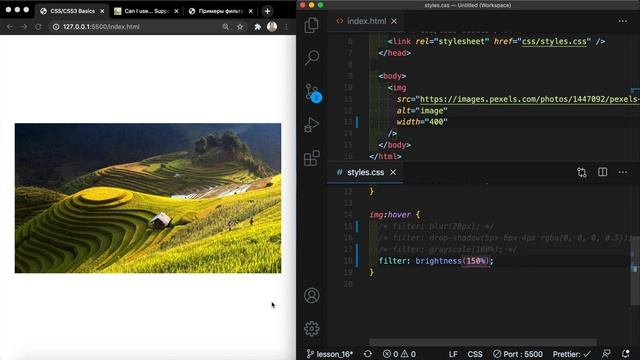Screen dimensions: 640x360
Task: Open the Manage gear icon
Action: pyautogui.click(x=312, y=329)
